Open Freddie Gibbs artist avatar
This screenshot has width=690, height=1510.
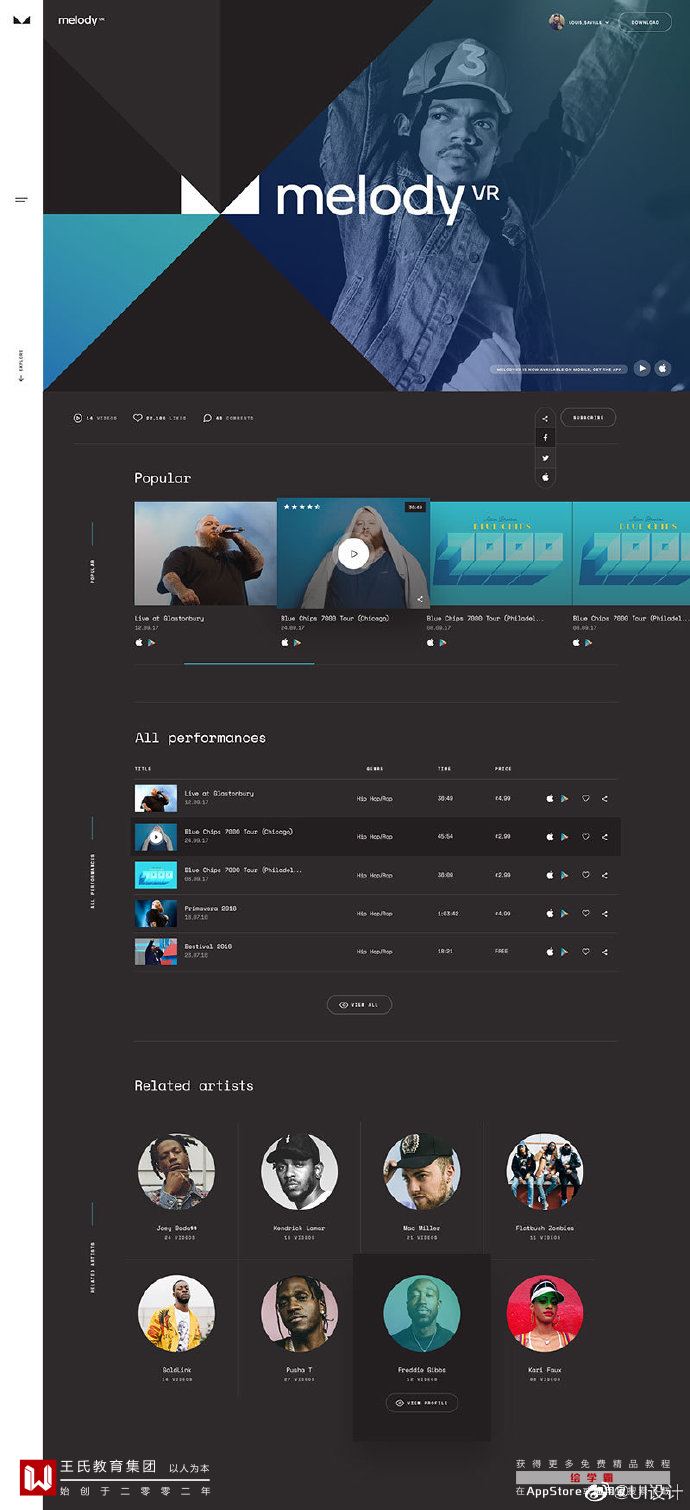pos(422,1314)
